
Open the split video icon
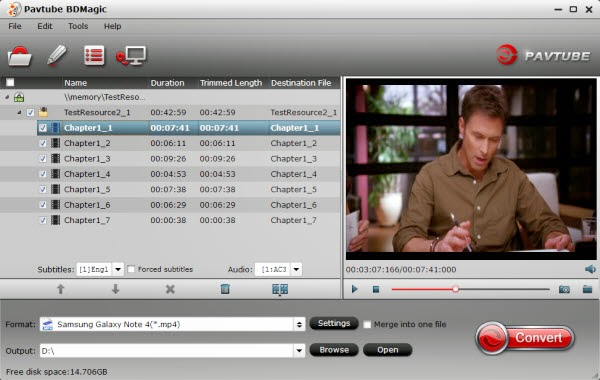coord(280,289)
